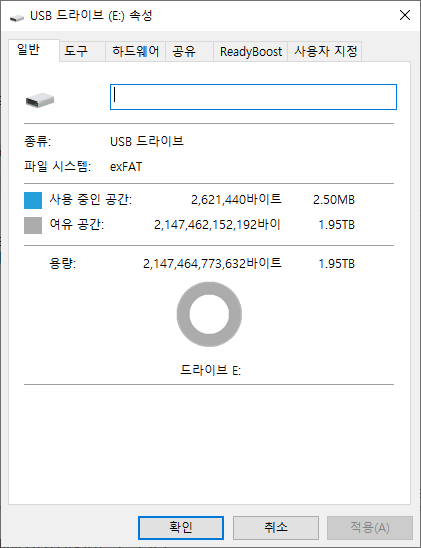
Task: Select the 일반 tab
Action: (34, 50)
